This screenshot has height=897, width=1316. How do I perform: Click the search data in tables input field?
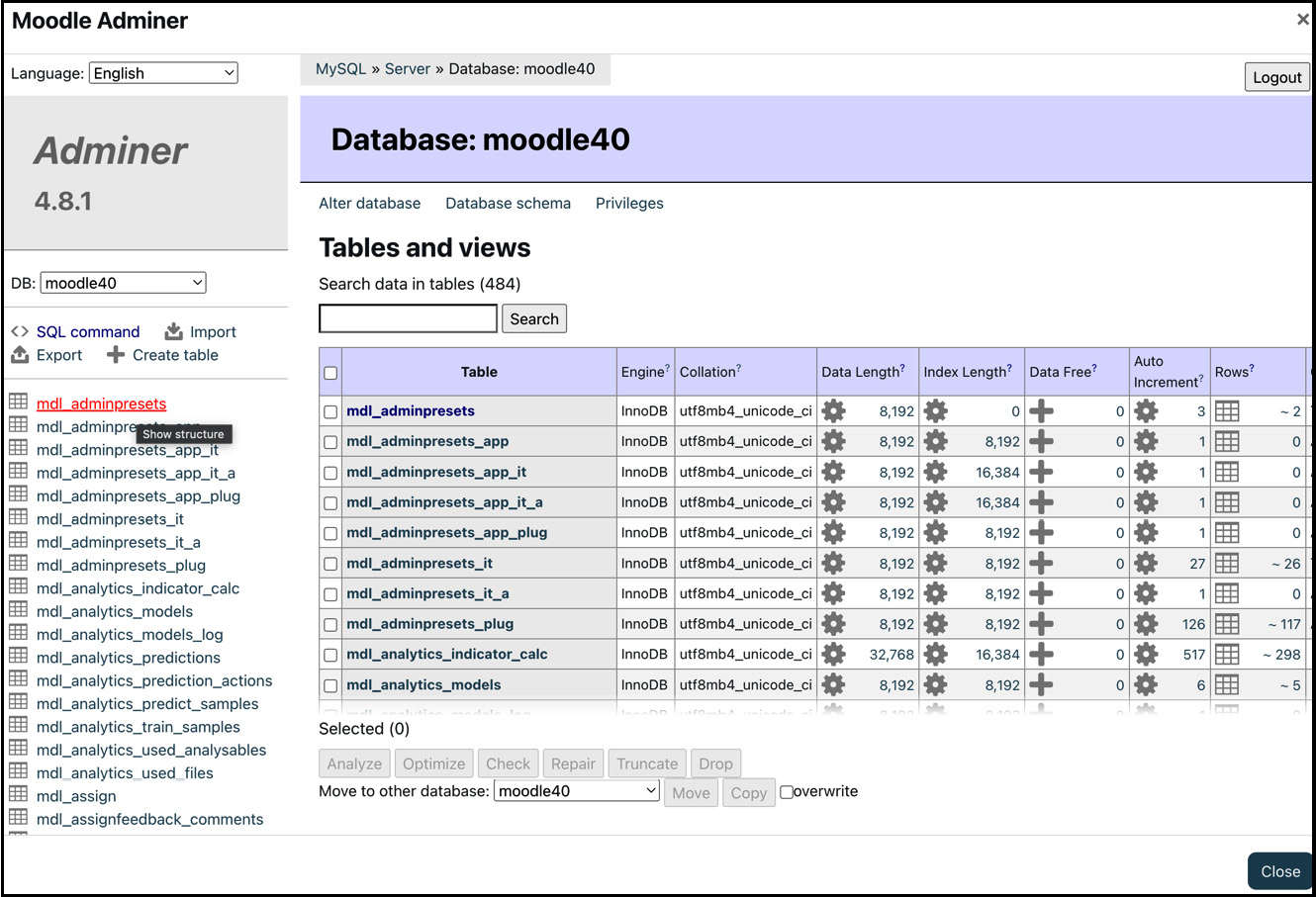coord(408,318)
